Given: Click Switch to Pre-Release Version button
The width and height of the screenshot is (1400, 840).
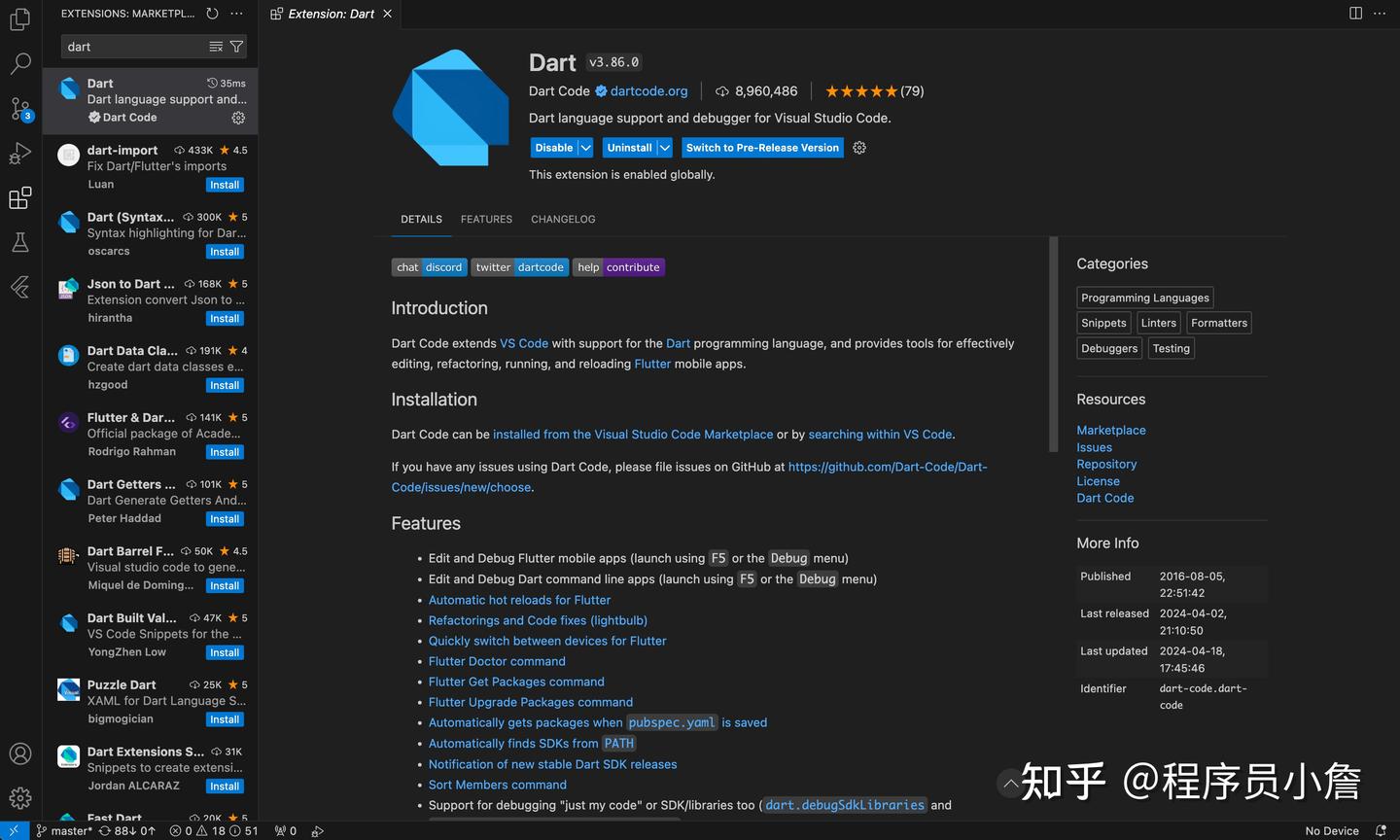Looking at the screenshot, I should 762,148.
